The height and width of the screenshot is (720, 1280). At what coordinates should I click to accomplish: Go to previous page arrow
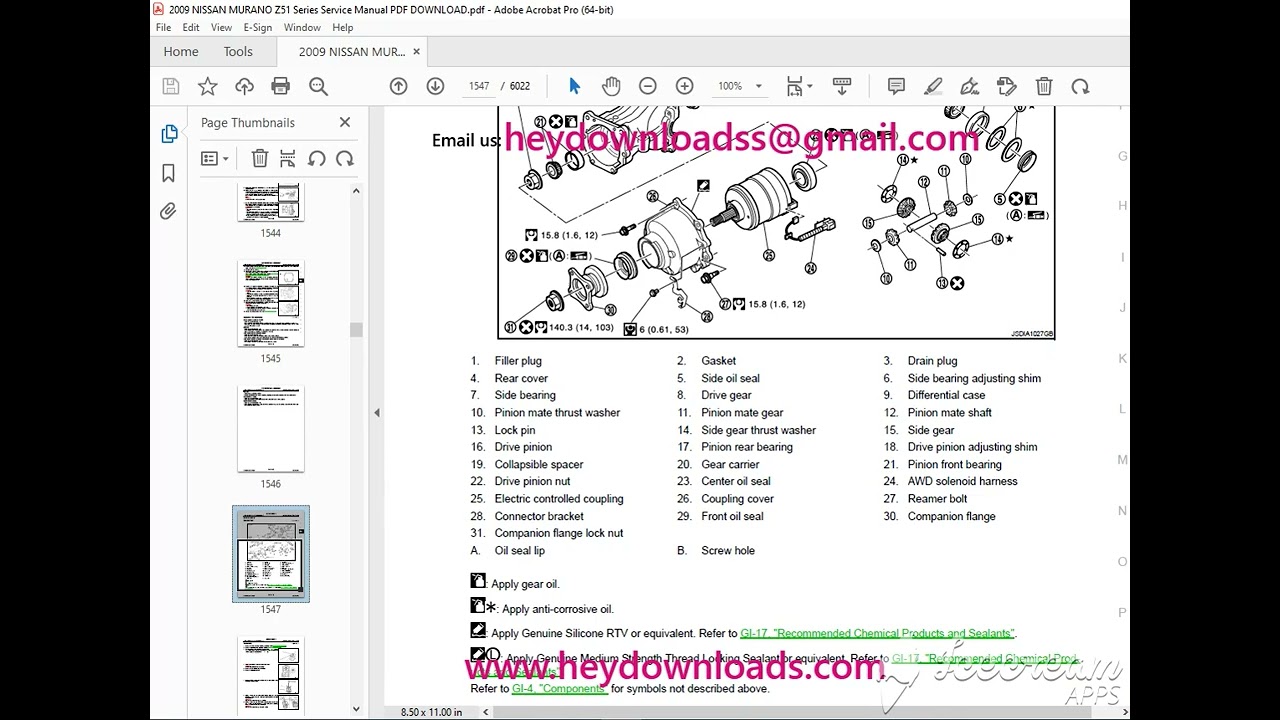(x=398, y=87)
